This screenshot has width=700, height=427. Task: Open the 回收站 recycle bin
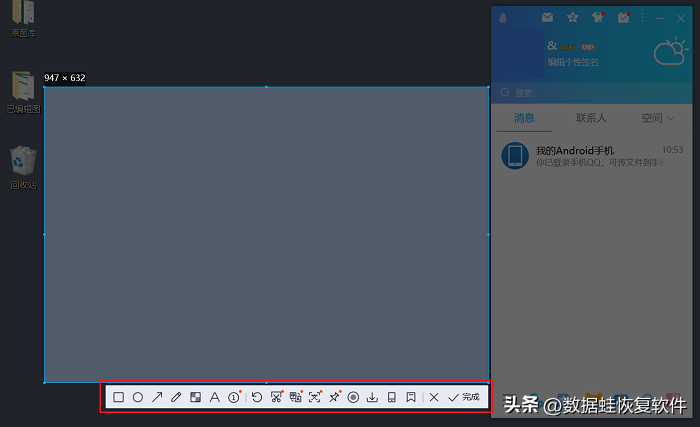23,167
